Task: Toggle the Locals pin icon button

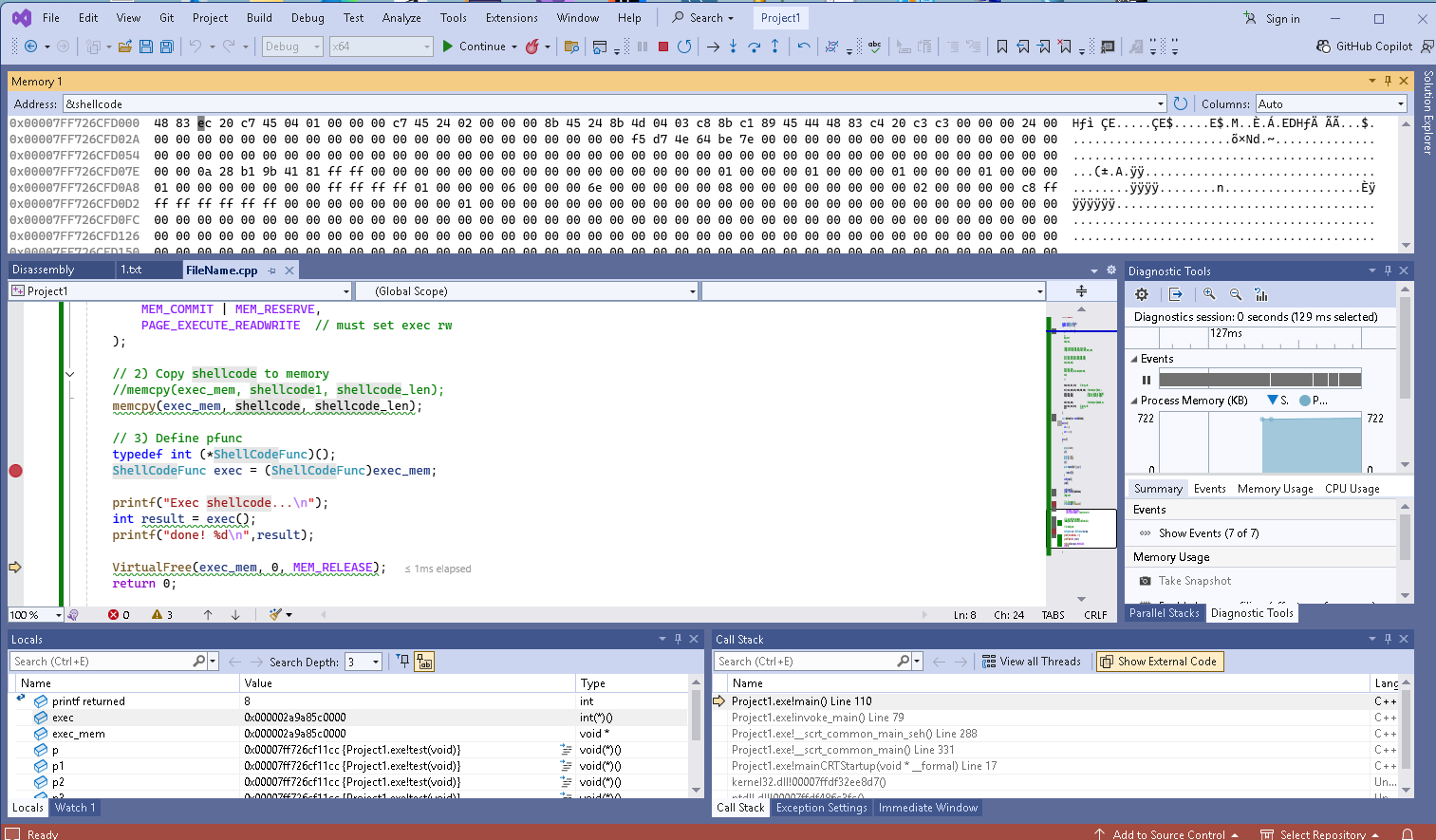Action: click(x=402, y=662)
